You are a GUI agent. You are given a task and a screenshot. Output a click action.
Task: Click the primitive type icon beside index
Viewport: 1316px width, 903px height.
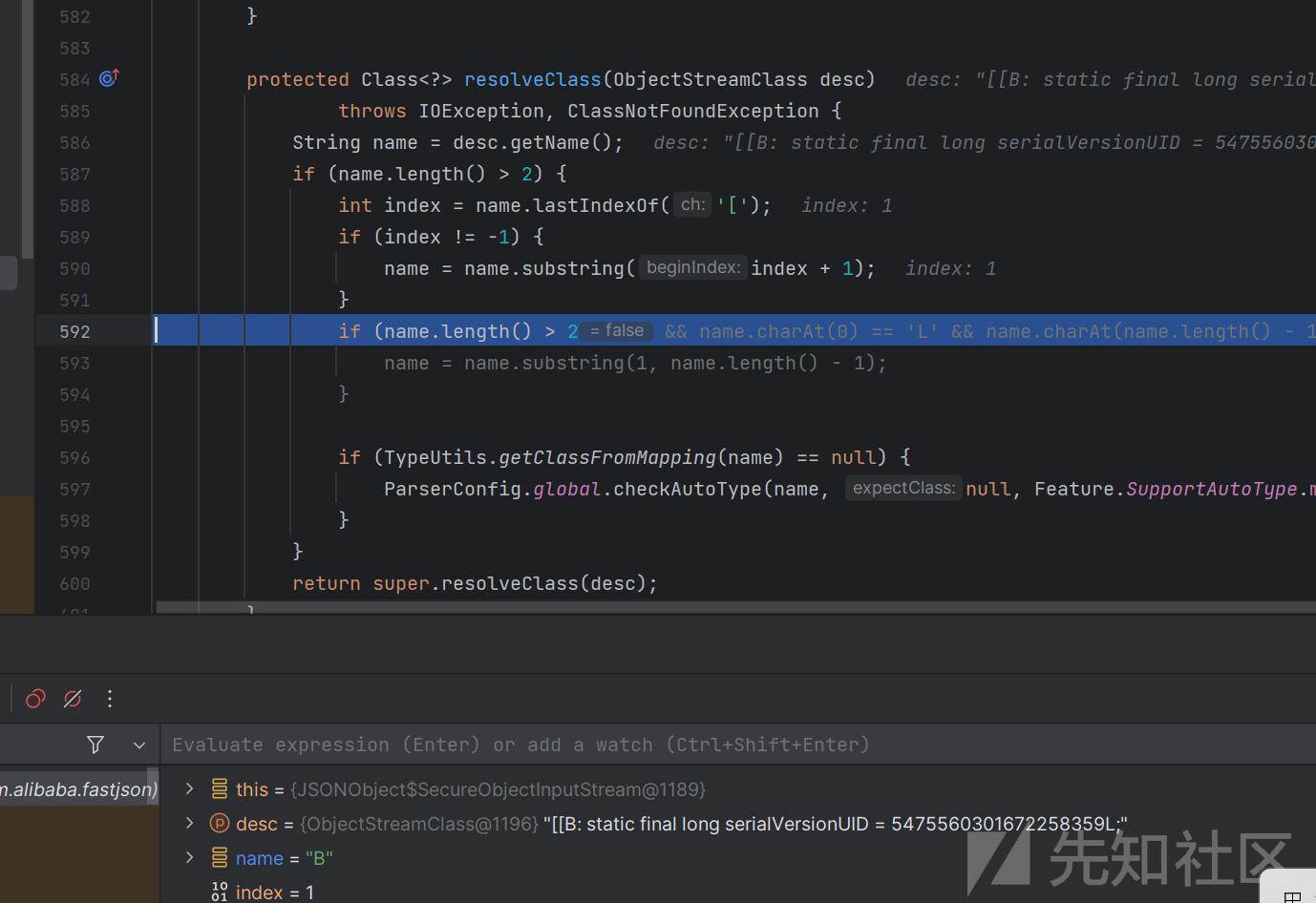point(220,892)
